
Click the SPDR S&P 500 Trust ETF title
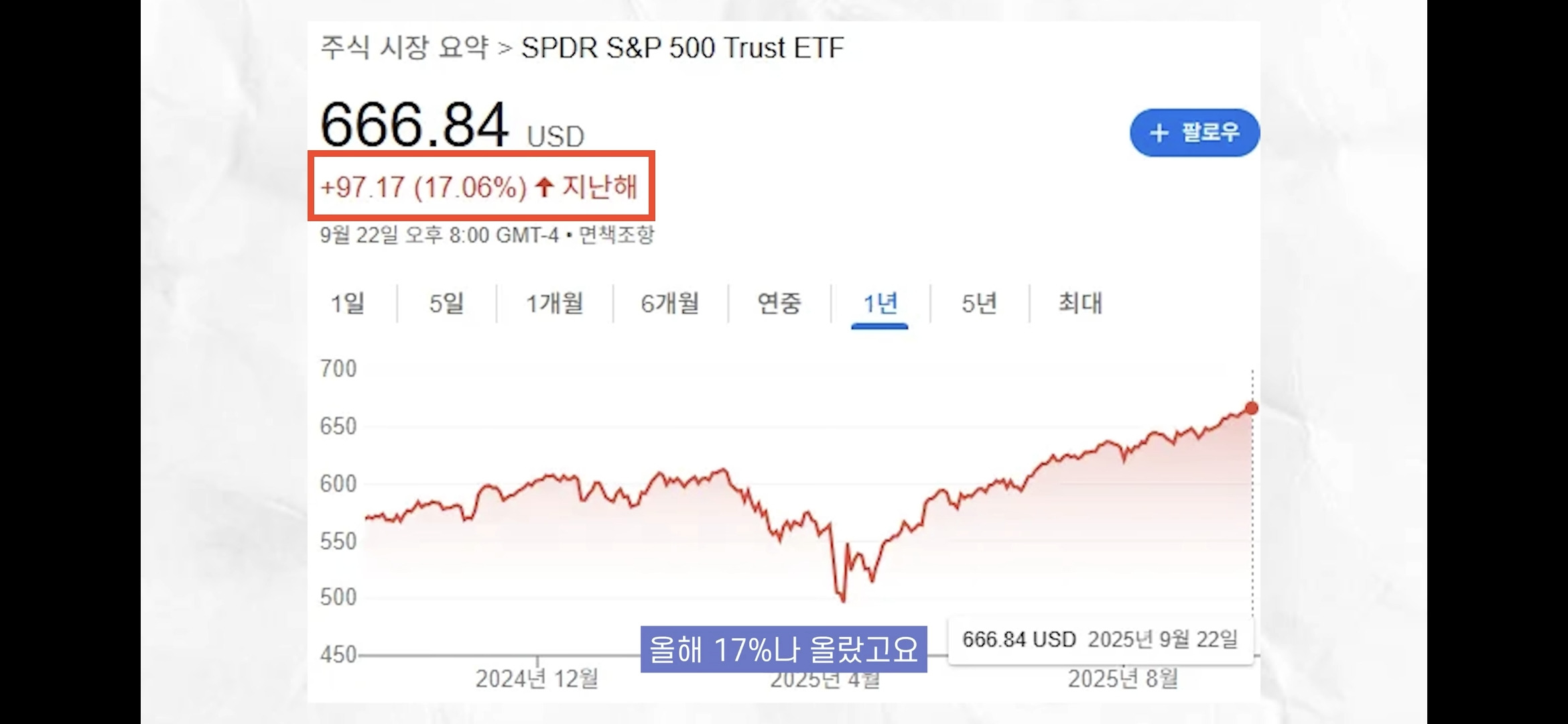point(682,48)
